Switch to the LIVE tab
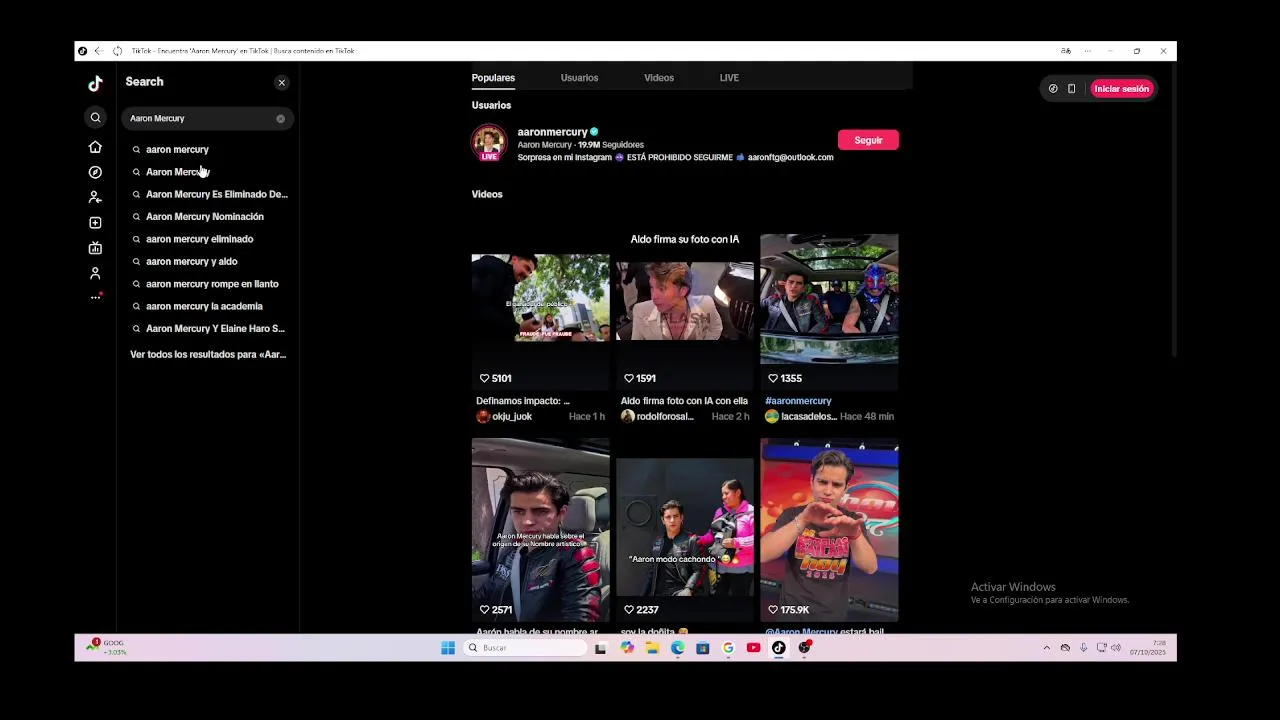1280x720 pixels. click(x=729, y=77)
